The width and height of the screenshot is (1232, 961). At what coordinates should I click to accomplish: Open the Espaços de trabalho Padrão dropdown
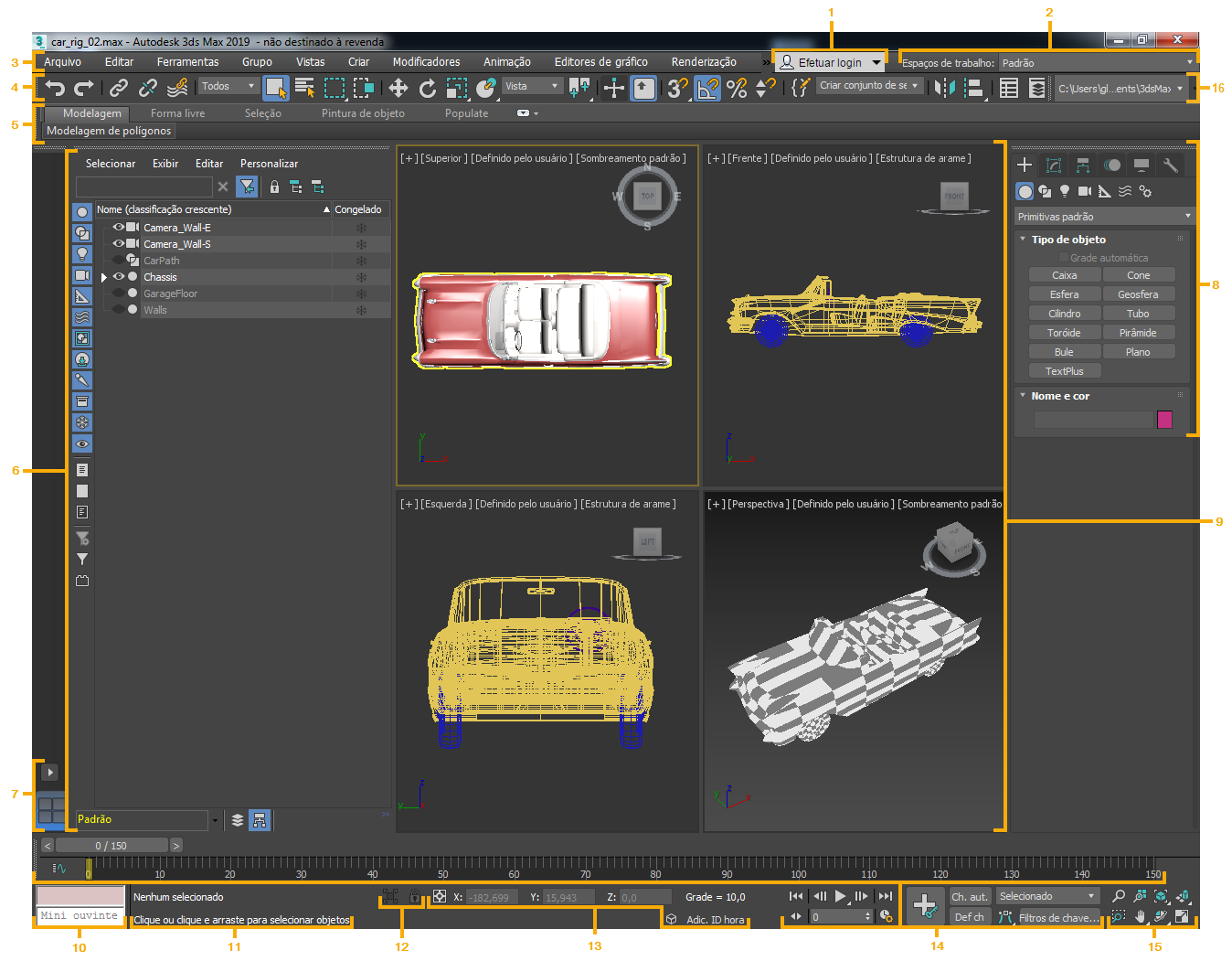pos(1097,63)
